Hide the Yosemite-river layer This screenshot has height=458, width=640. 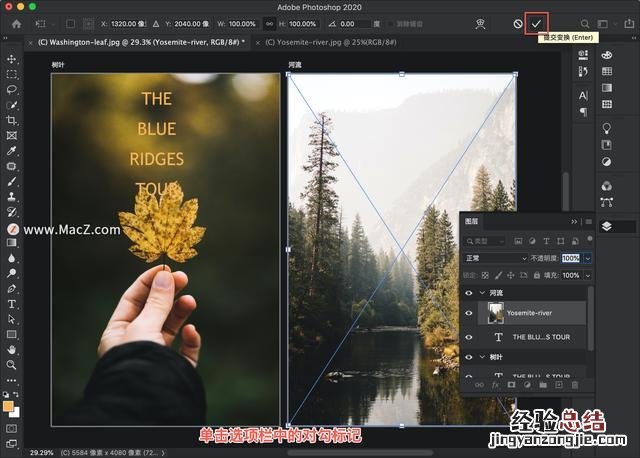pos(469,313)
